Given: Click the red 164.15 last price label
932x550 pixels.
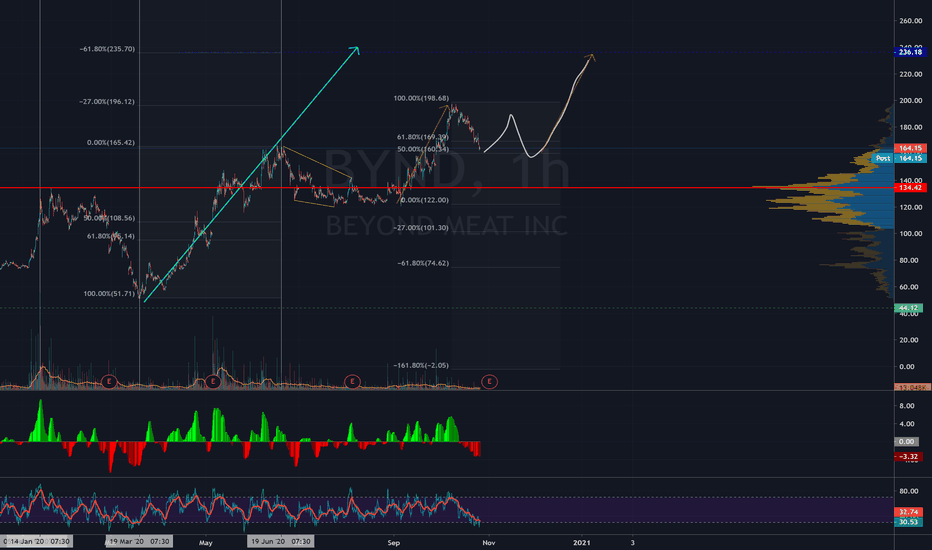Looking at the screenshot, I should [x=910, y=148].
